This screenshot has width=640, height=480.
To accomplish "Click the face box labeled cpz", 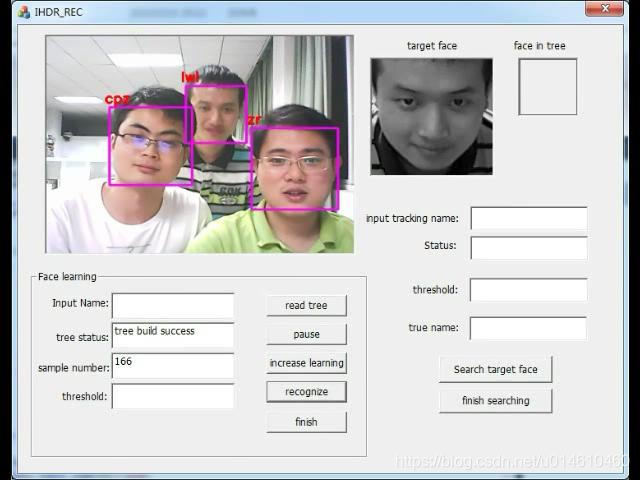I will click(150, 146).
